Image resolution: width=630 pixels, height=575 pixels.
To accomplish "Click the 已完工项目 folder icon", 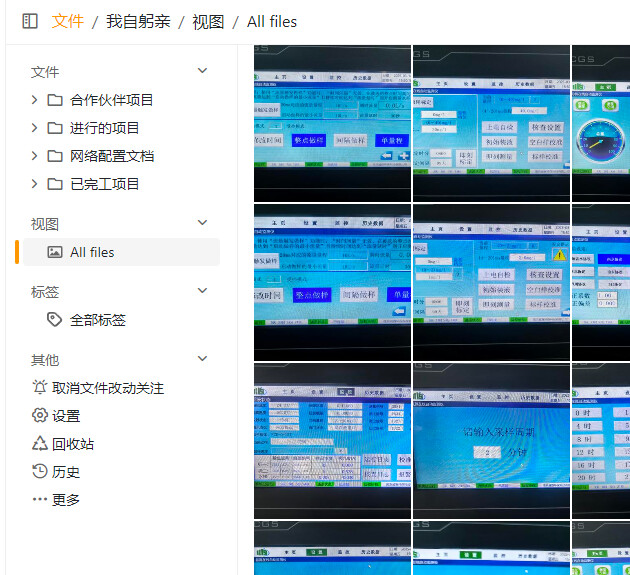I will click(55, 184).
